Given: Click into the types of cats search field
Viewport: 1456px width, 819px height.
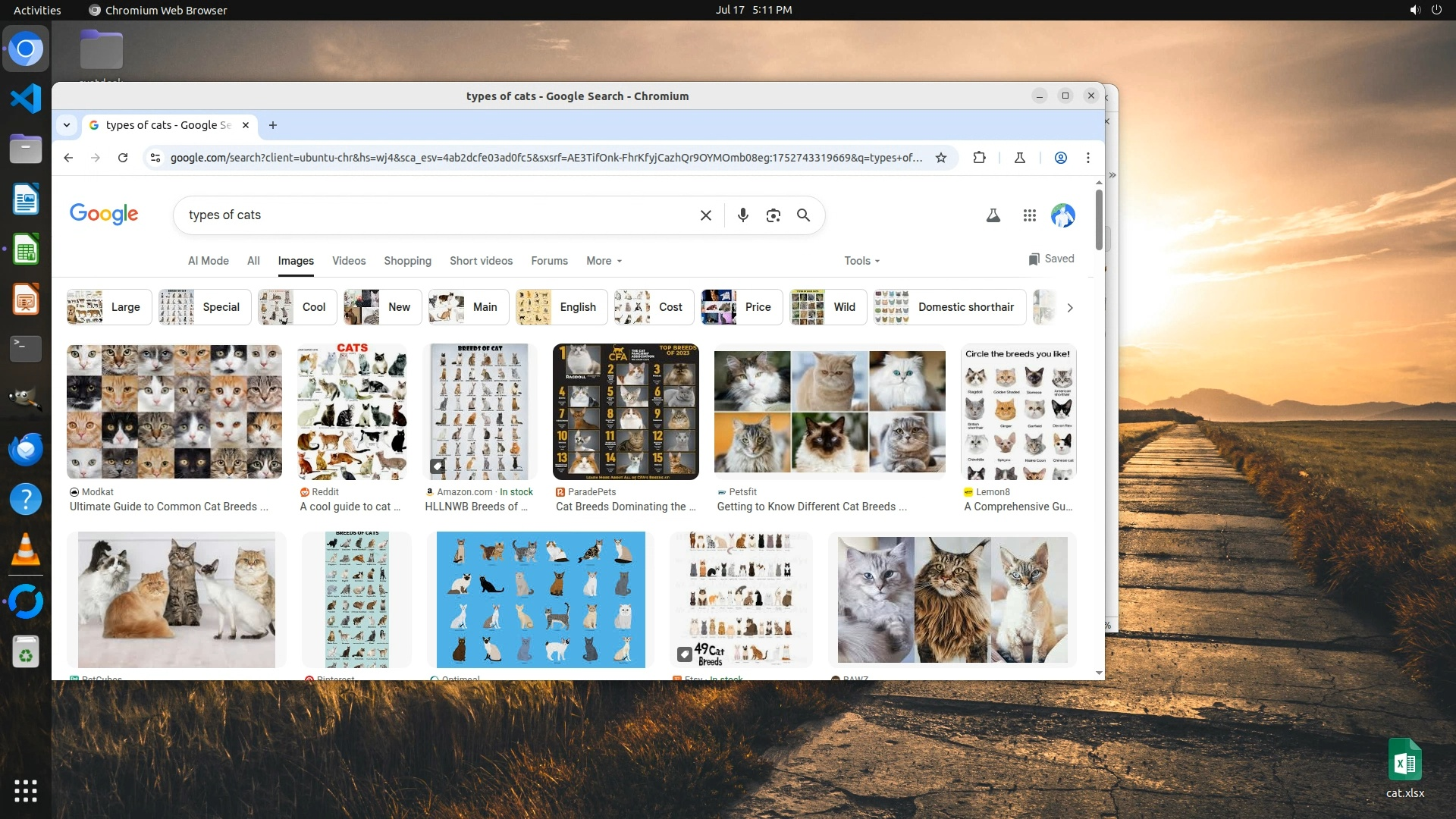Looking at the screenshot, I should [432, 215].
